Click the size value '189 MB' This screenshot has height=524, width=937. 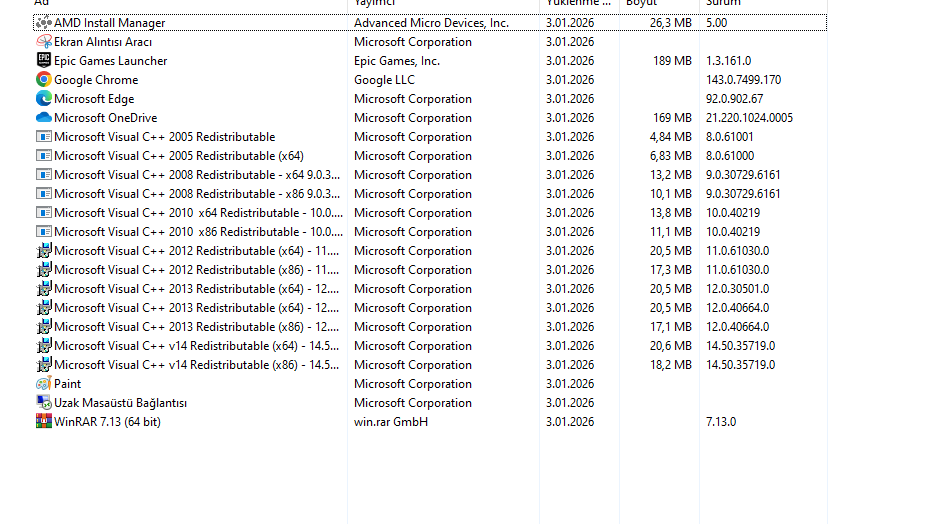tap(672, 61)
